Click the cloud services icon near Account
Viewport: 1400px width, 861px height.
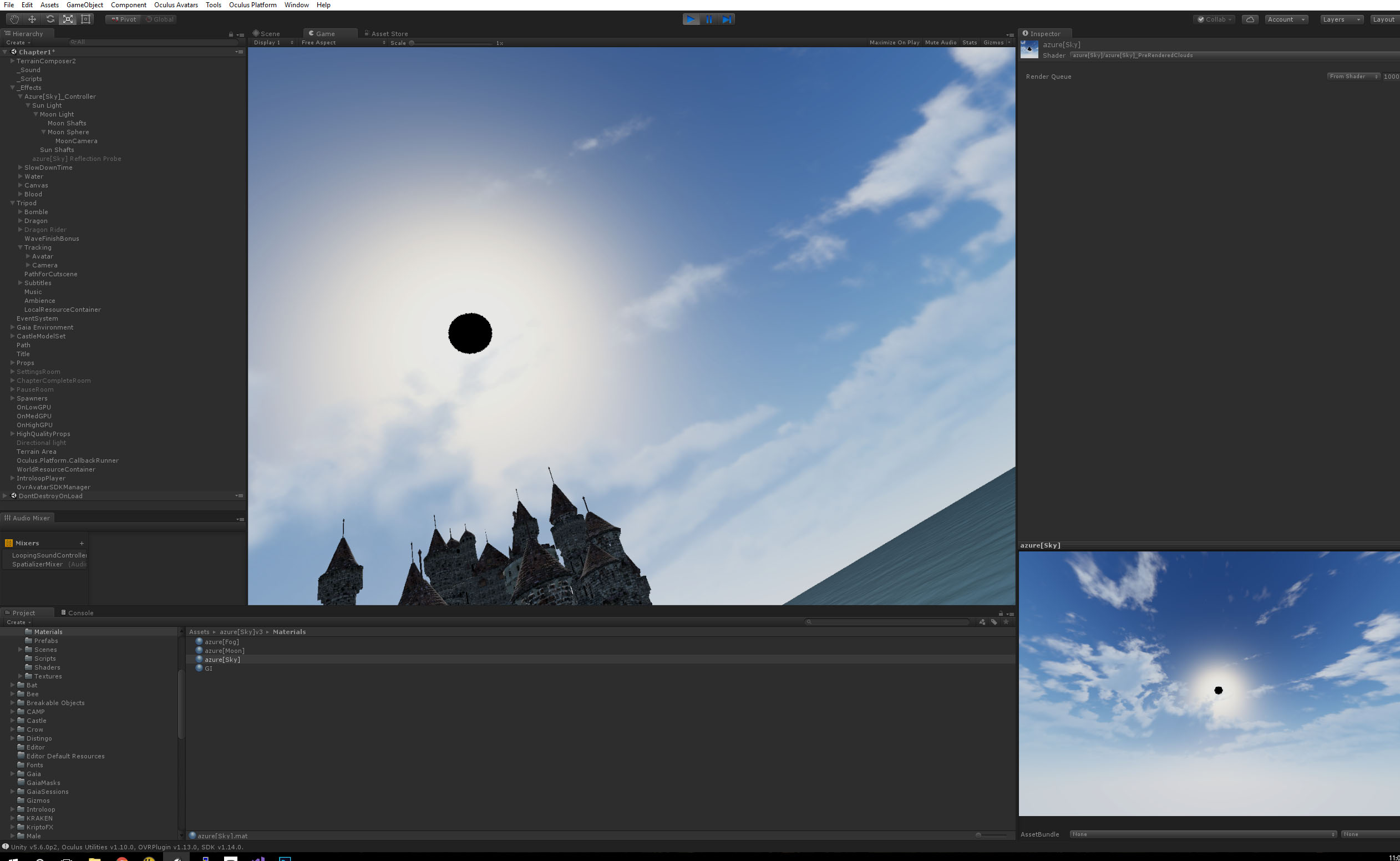click(x=1250, y=19)
